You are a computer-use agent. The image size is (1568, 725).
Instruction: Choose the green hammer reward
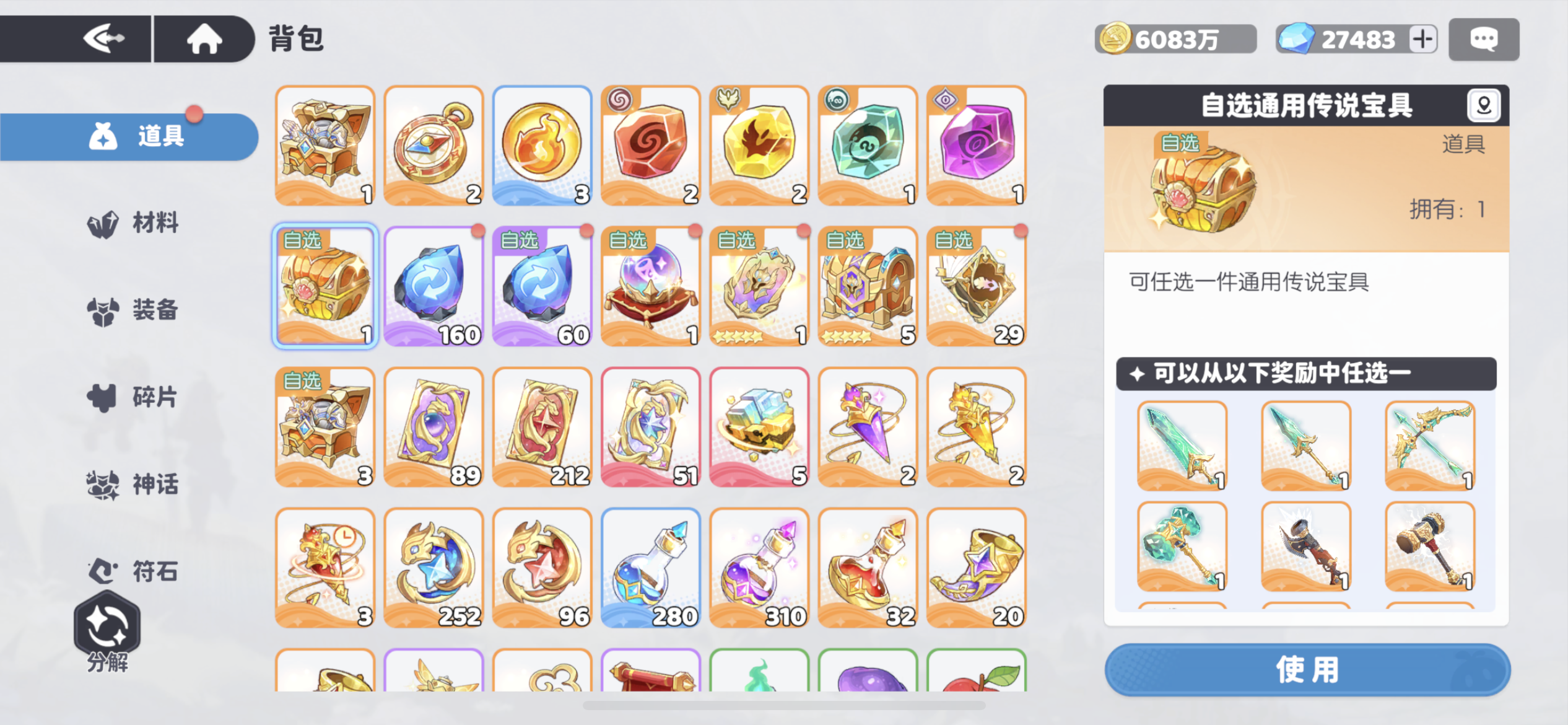click(1182, 547)
